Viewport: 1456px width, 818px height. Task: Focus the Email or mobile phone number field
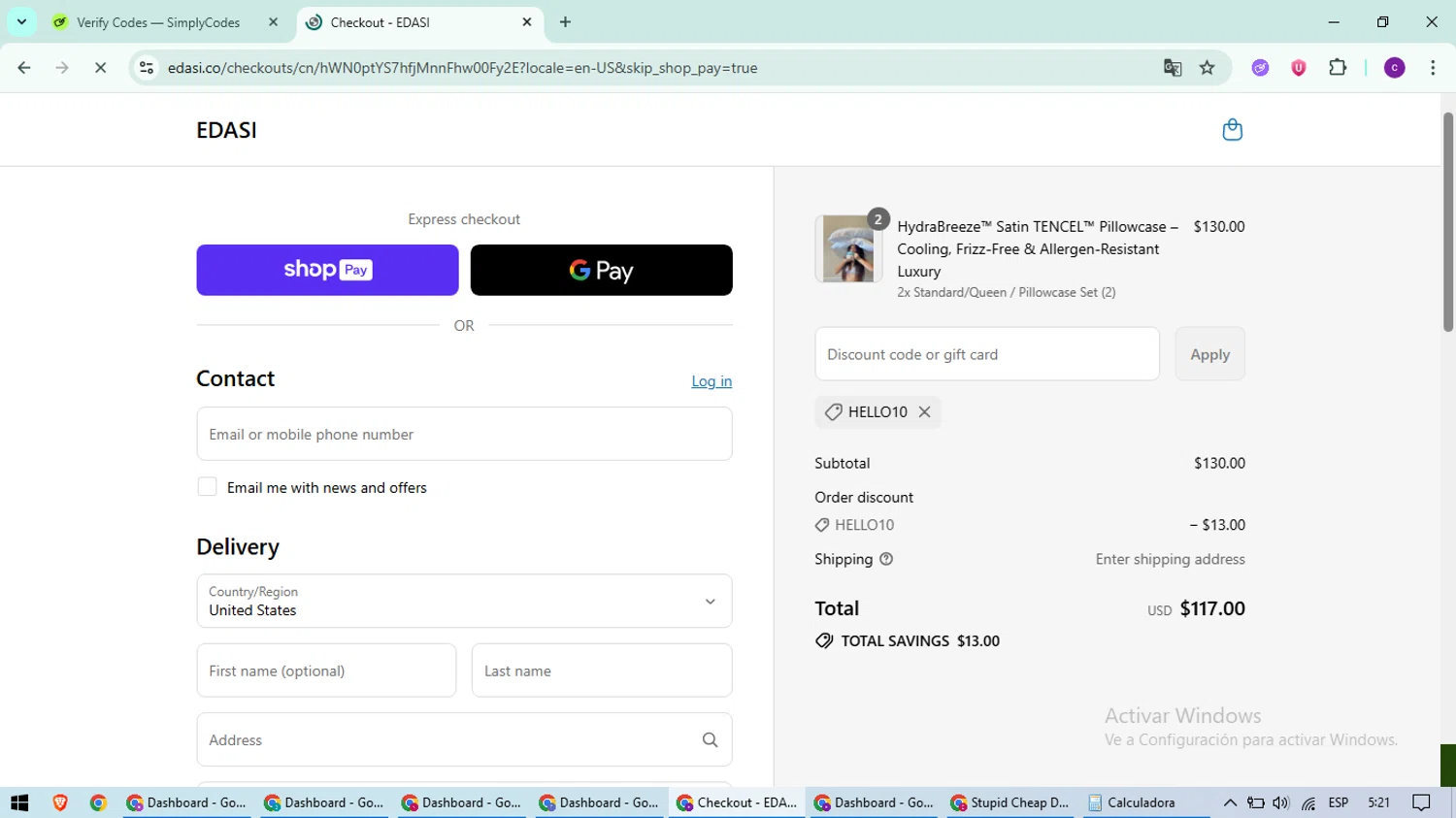[464, 434]
